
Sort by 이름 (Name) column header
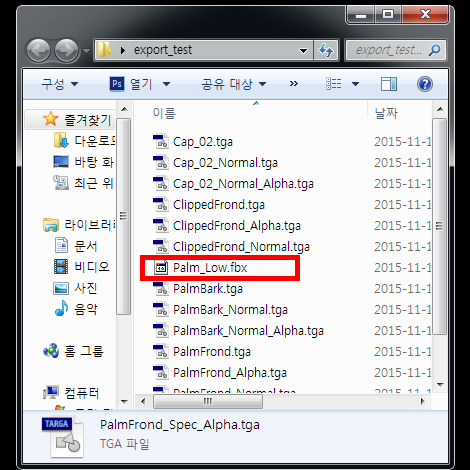click(x=164, y=113)
